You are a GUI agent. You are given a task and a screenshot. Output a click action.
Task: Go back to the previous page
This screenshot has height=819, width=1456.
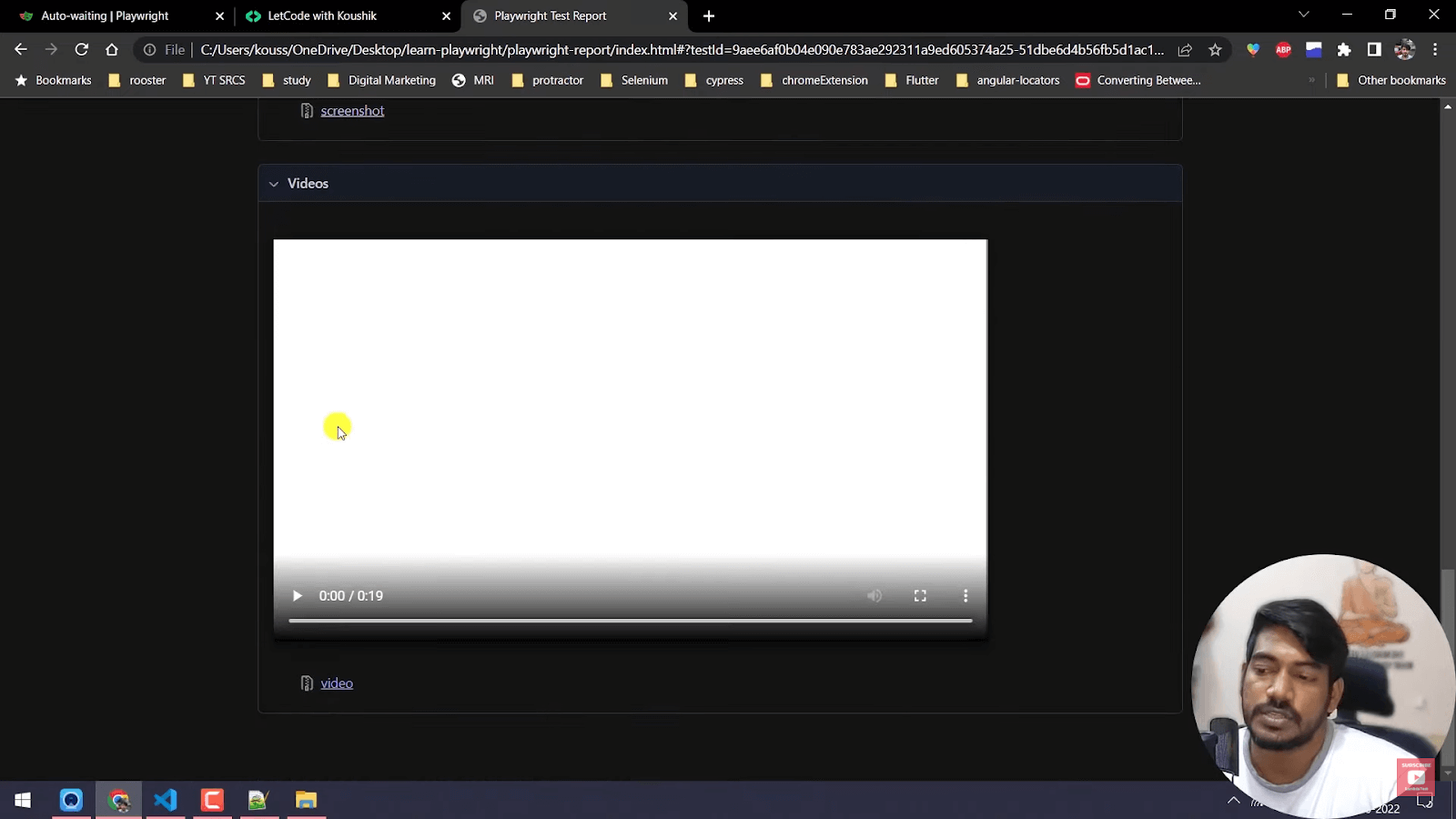pos(21,50)
